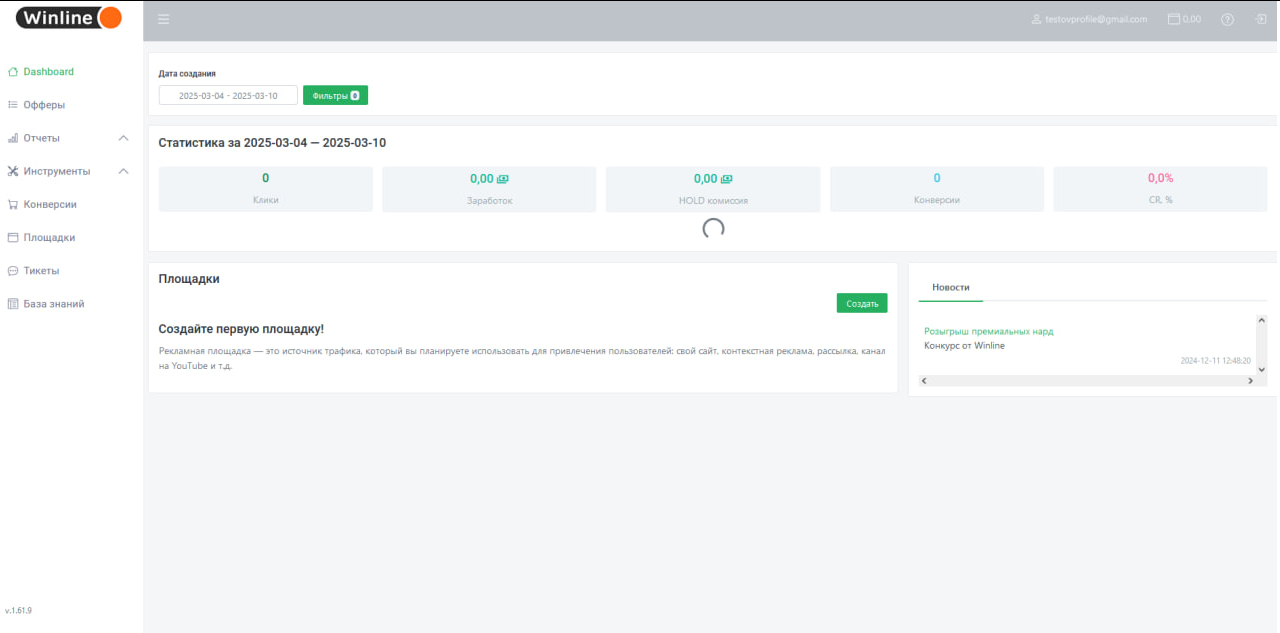Click the Dashboard home icon in sidebar
Screen dimensions: 1280x633
tap(13, 72)
